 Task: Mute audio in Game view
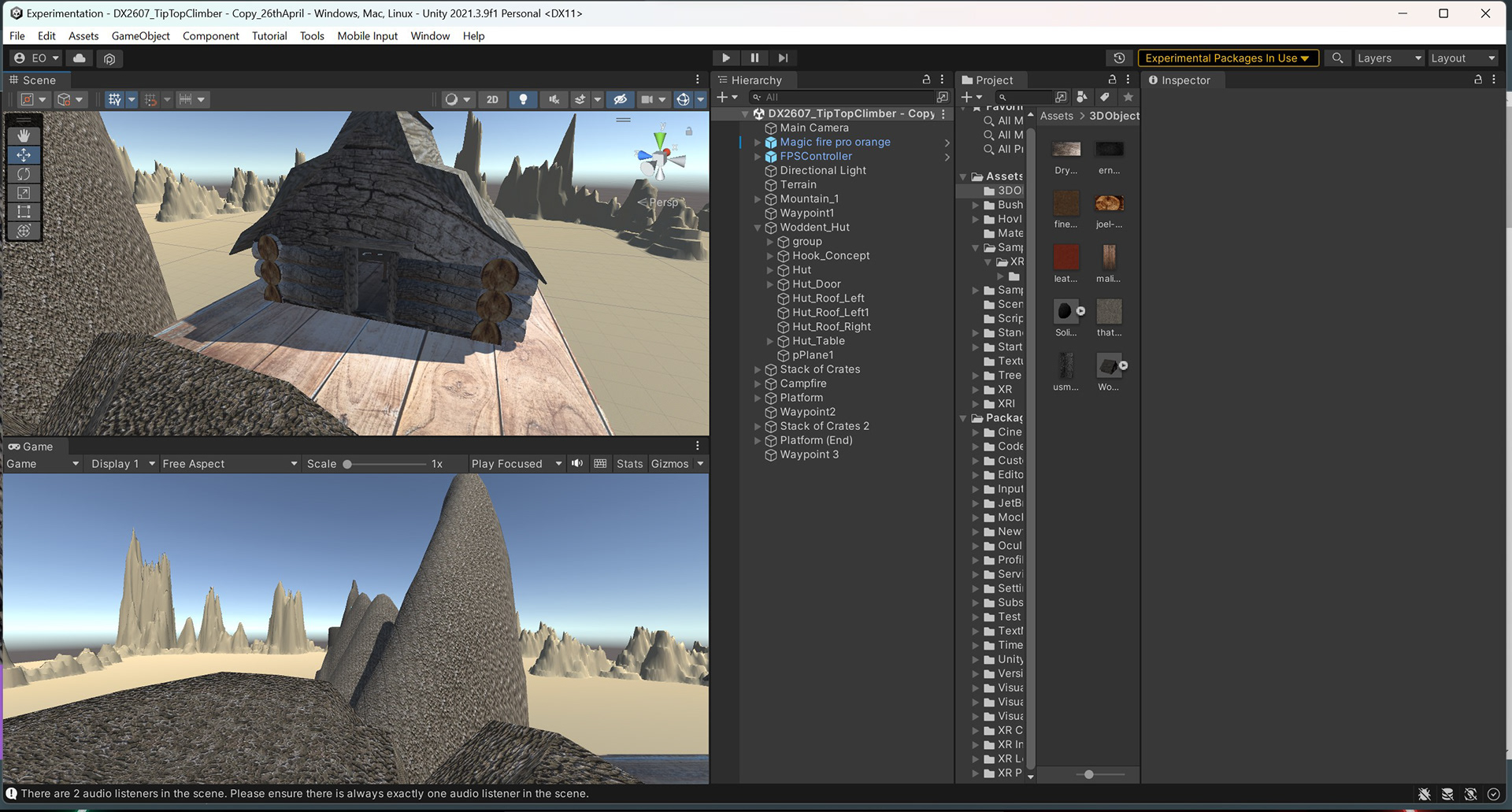(x=577, y=463)
